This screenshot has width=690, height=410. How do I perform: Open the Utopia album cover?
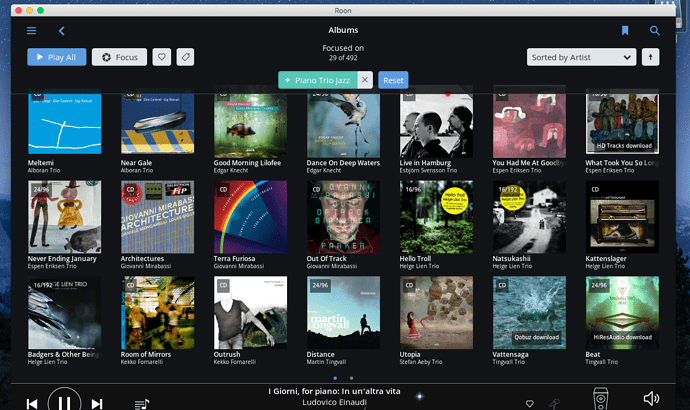436,313
